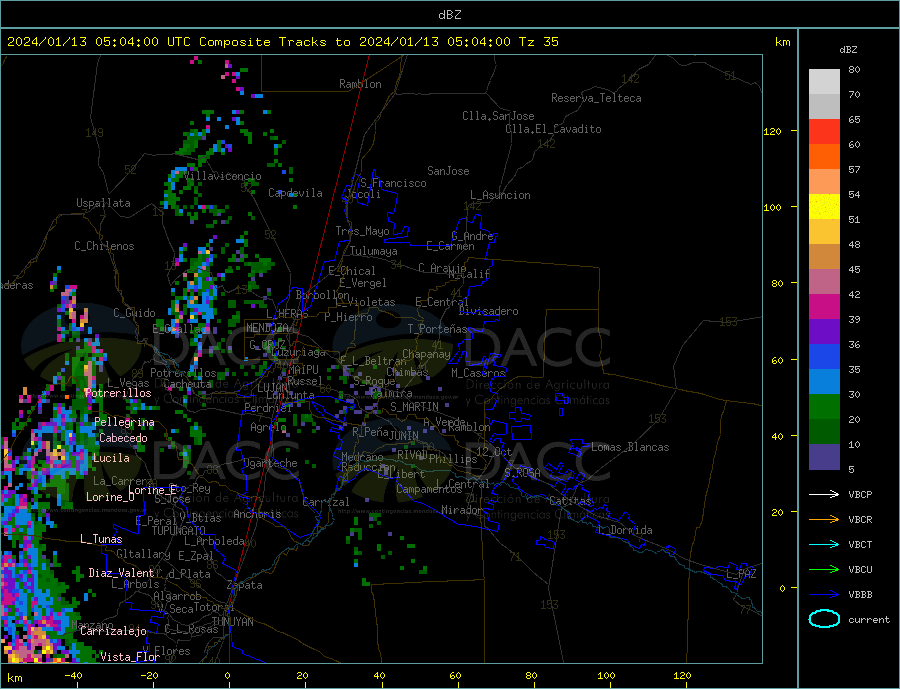This screenshot has height=689, width=900.
Task: Select the indigo swatch between 10 and 5
Action: (x=824, y=457)
